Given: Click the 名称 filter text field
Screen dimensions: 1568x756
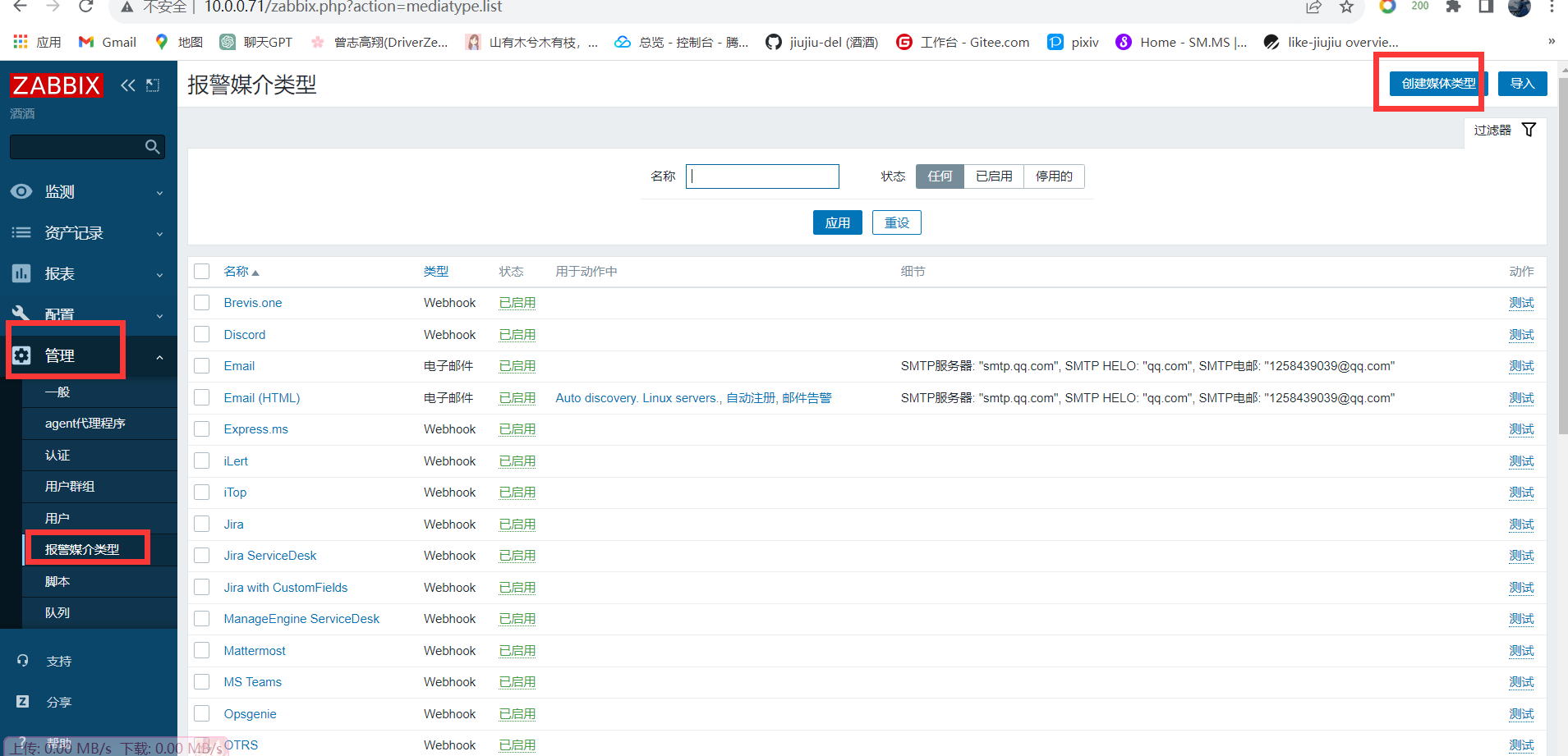Looking at the screenshot, I should coord(762,176).
